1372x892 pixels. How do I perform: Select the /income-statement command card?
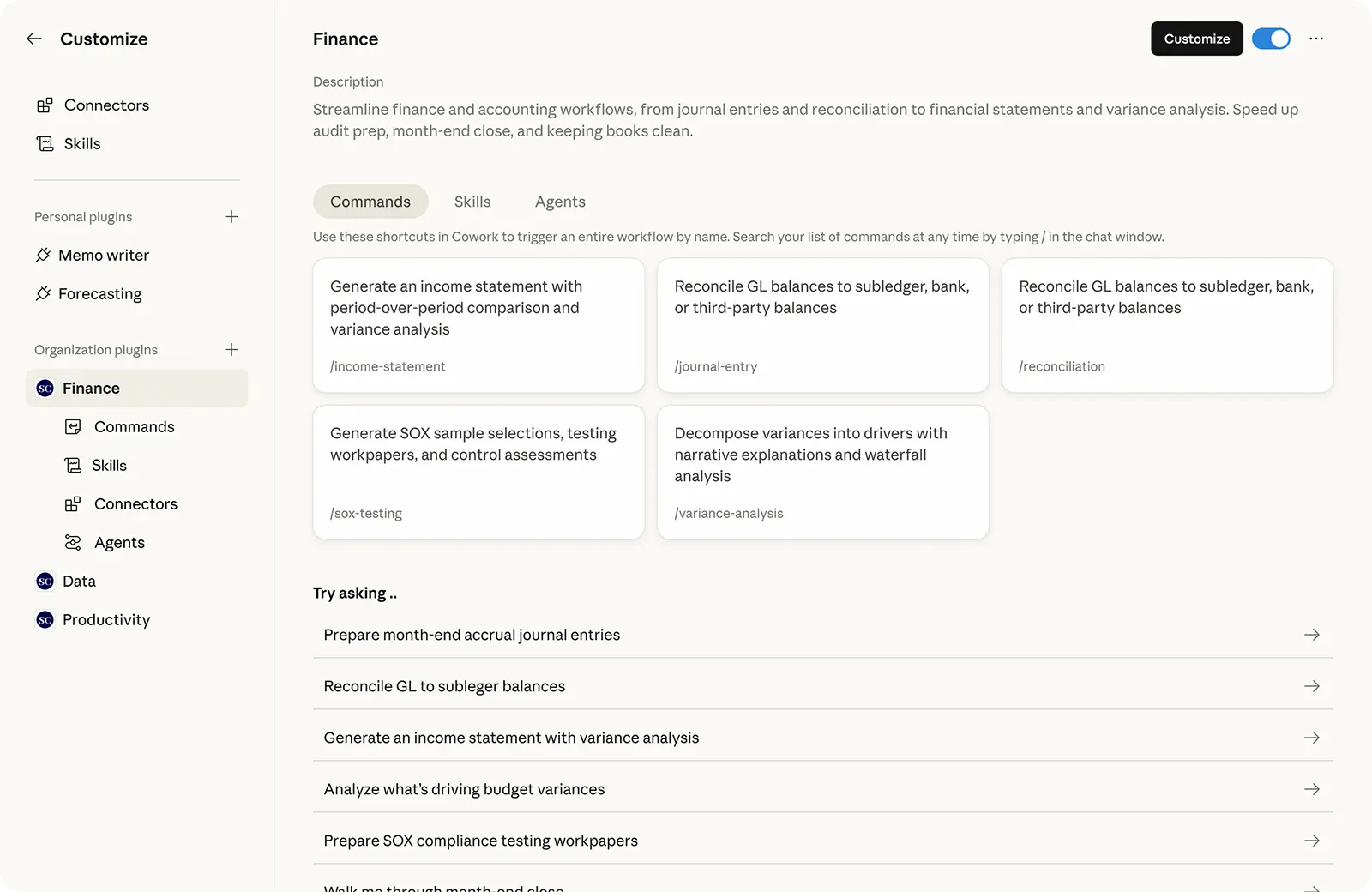478,326
